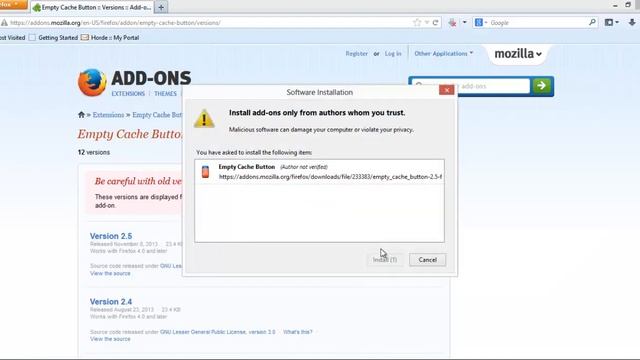Open the GNU Lesser General Public License link for Version 2.4
Image resolution: width=640 pixels, height=360 pixels.
pos(218,332)
